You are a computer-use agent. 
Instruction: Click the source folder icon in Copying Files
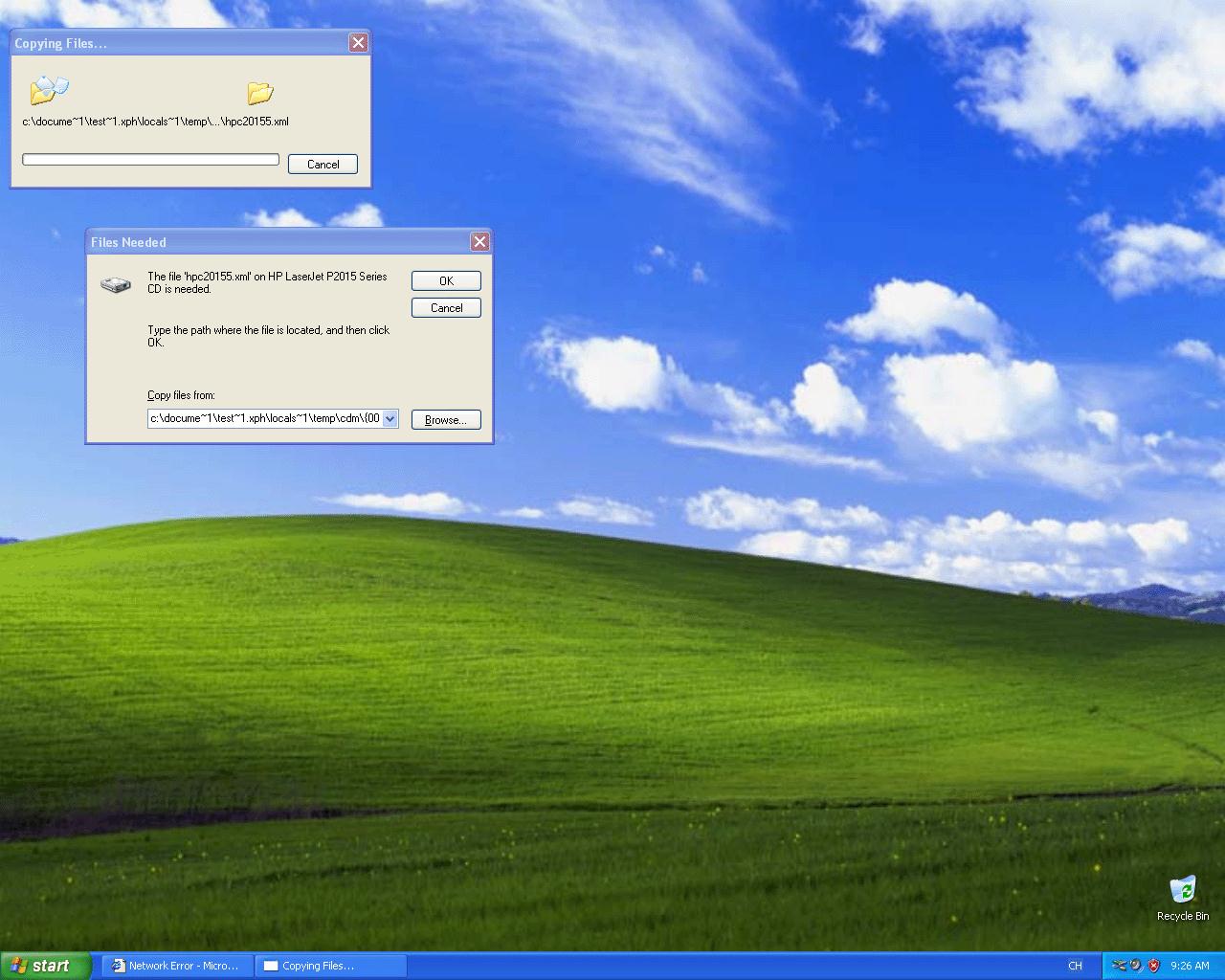pos(50,91)
